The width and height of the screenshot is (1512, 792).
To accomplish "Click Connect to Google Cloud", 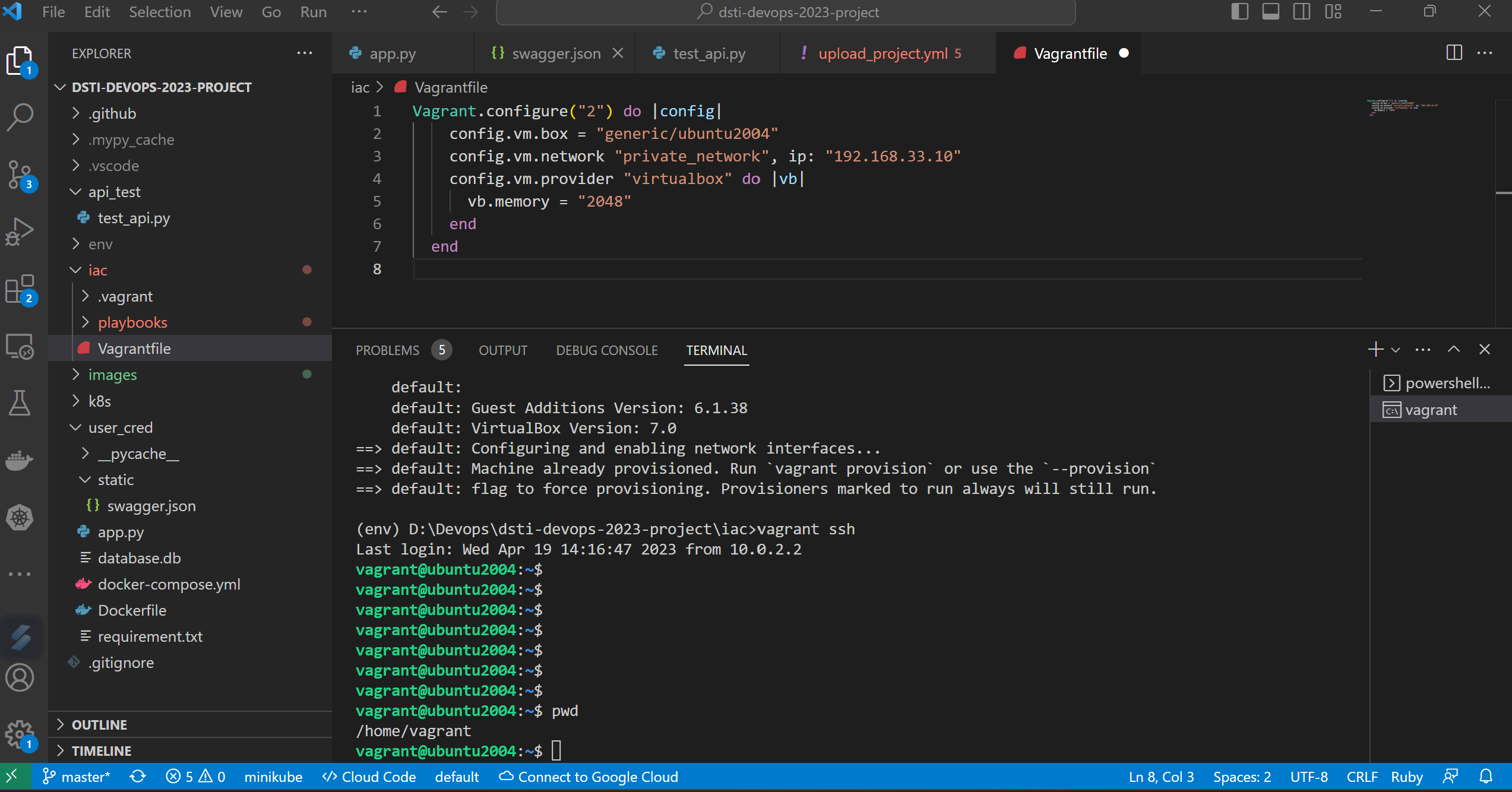I will pos(589,777).
